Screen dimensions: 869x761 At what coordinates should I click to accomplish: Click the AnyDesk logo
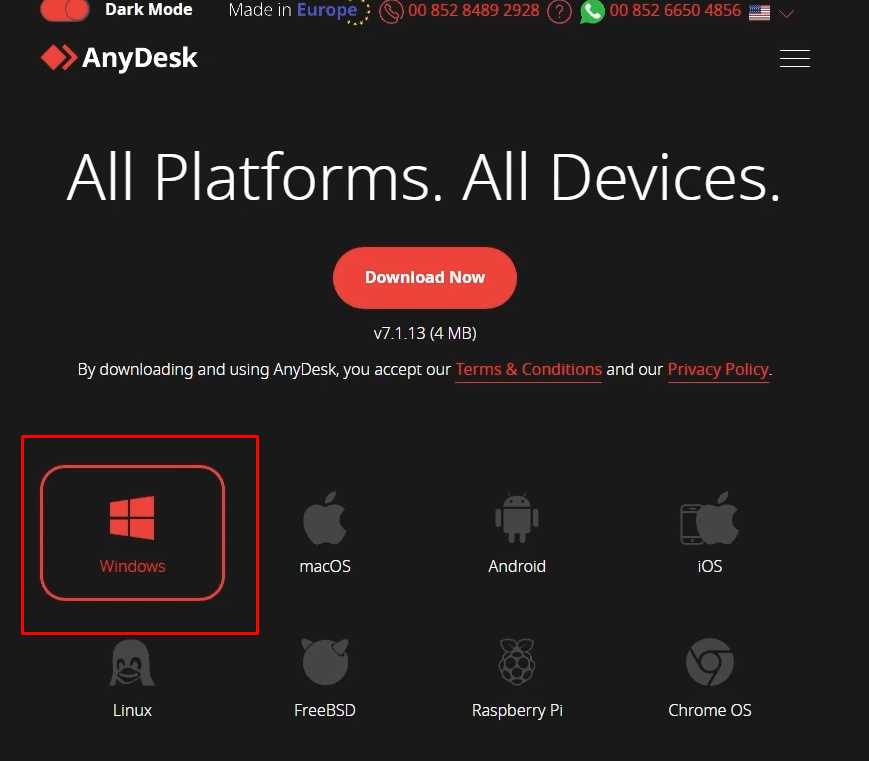(x=119, y=58)
